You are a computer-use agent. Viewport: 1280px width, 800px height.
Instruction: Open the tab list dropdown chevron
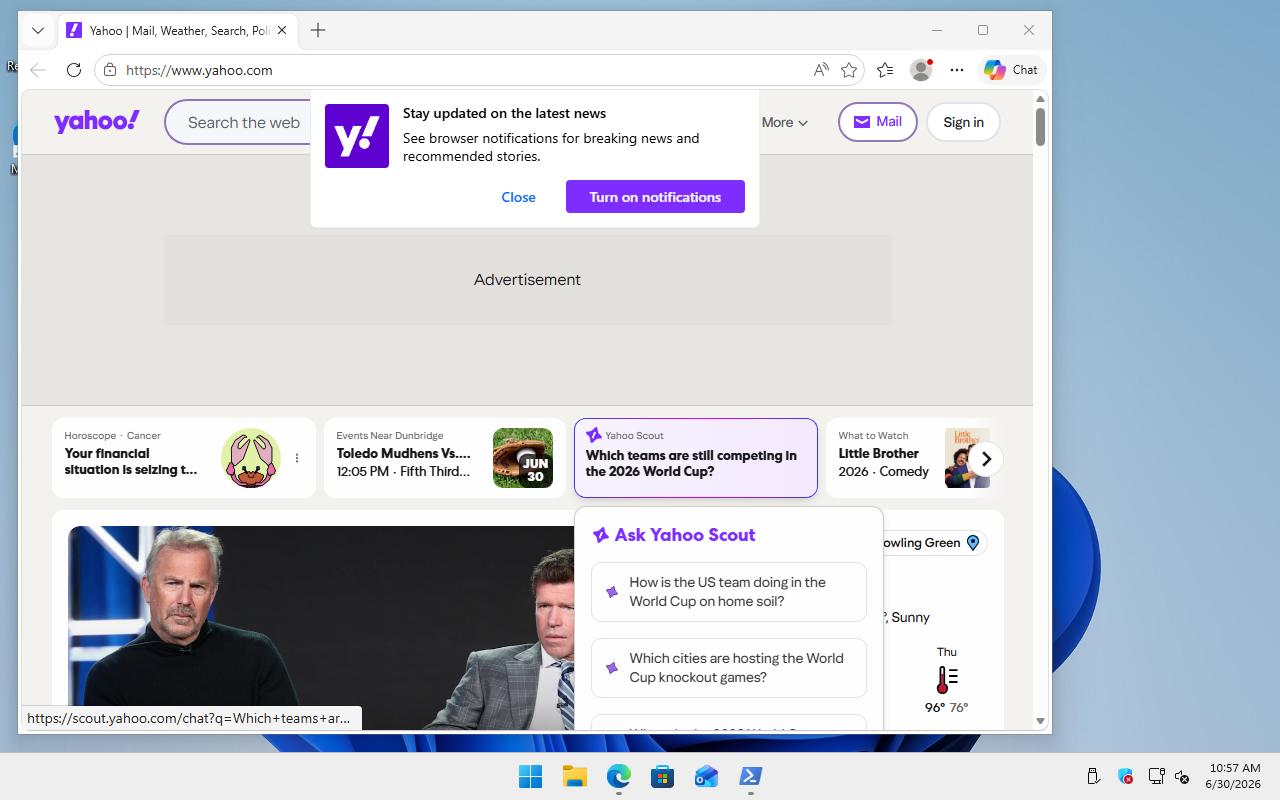38,30
